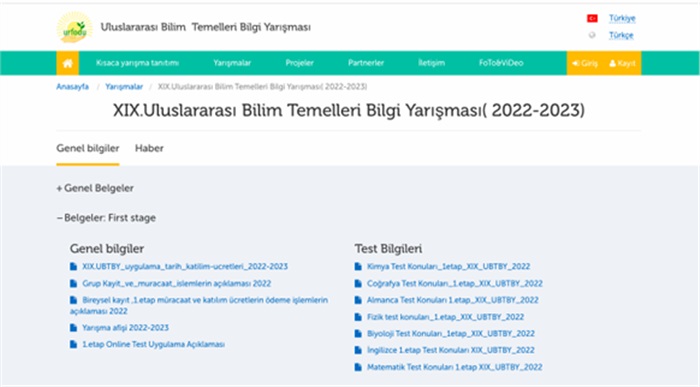Go to home via the house icon
The height and width of the screenshot is (387, 700).
67,63
